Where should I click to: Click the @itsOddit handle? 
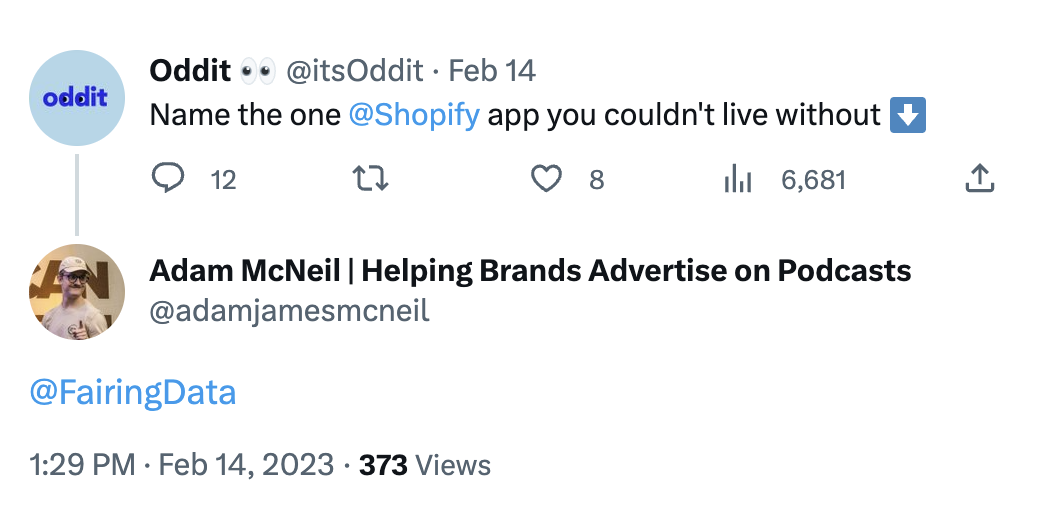357,71
